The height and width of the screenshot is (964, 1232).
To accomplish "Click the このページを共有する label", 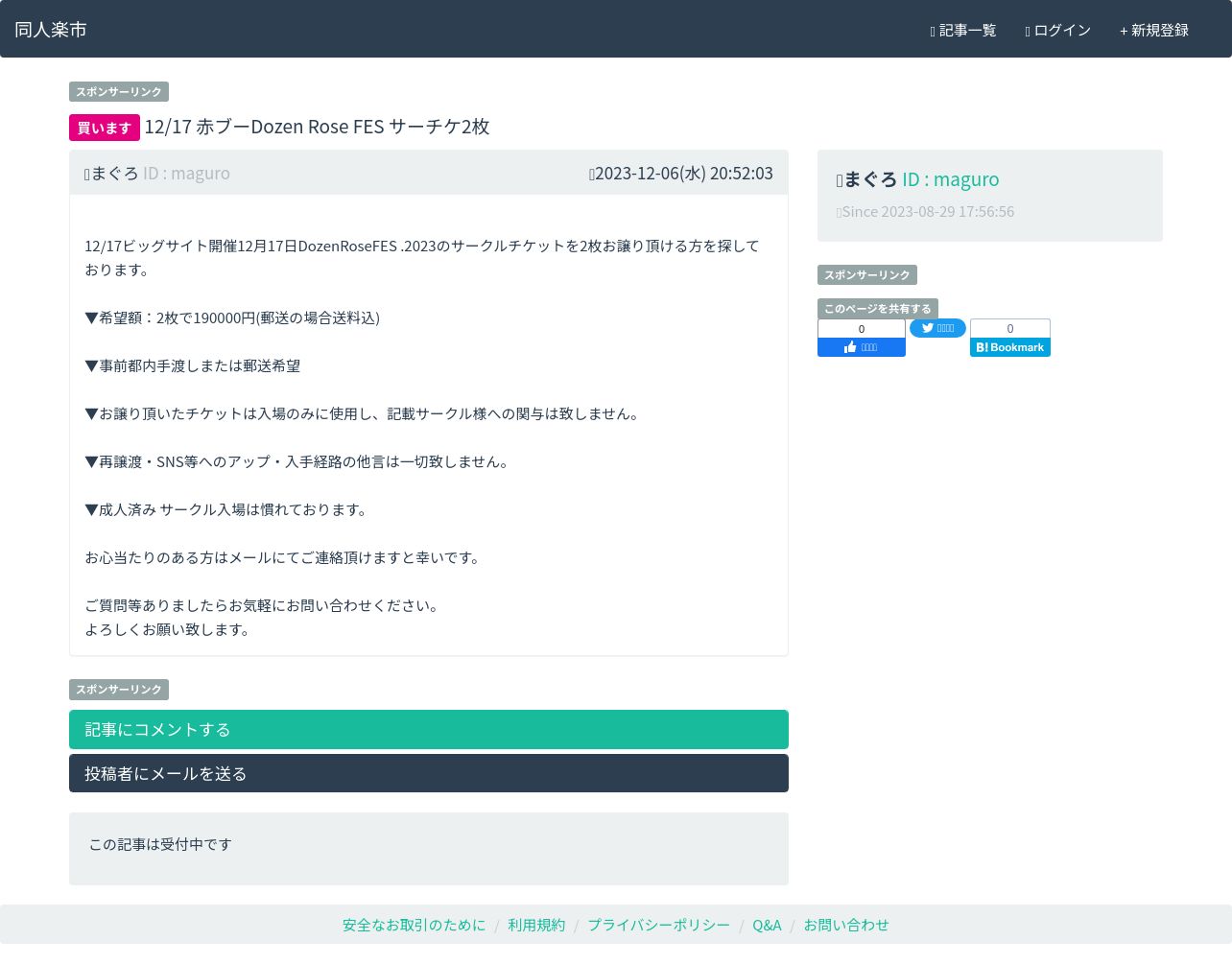I will pyautogui.click(x=878, y=309).
